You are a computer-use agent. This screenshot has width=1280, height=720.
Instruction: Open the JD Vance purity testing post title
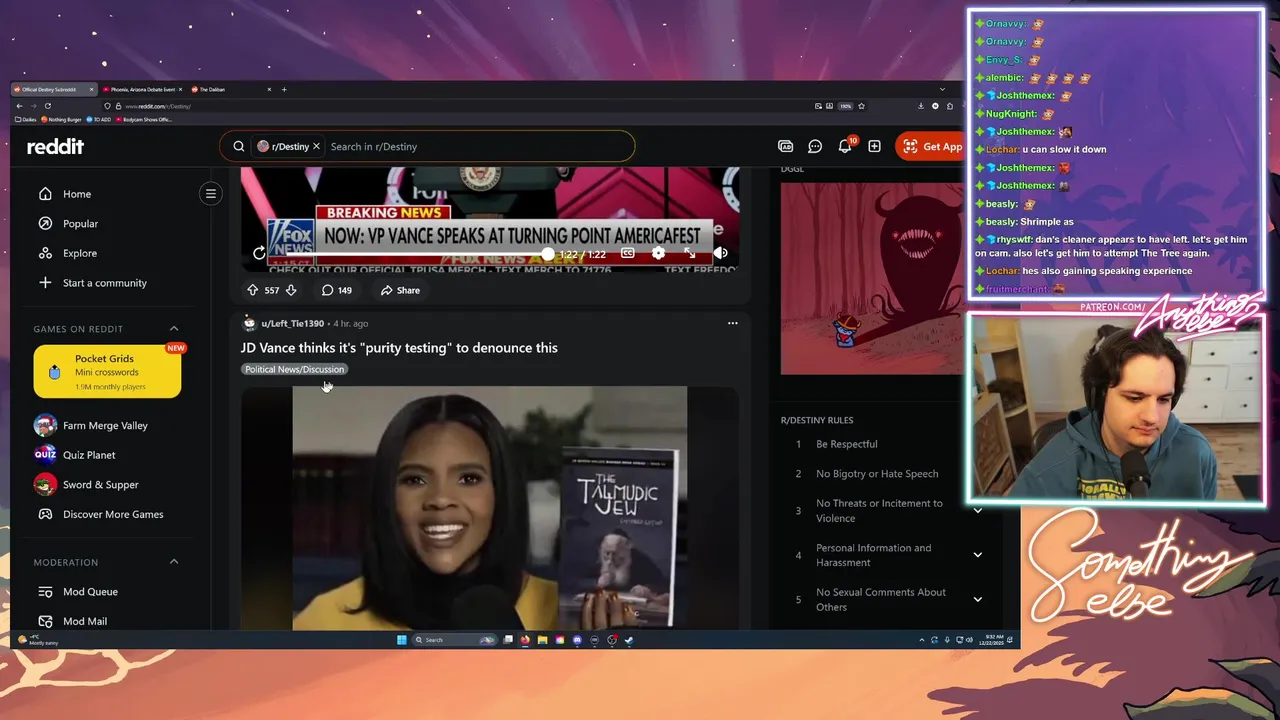click(399, 348)
